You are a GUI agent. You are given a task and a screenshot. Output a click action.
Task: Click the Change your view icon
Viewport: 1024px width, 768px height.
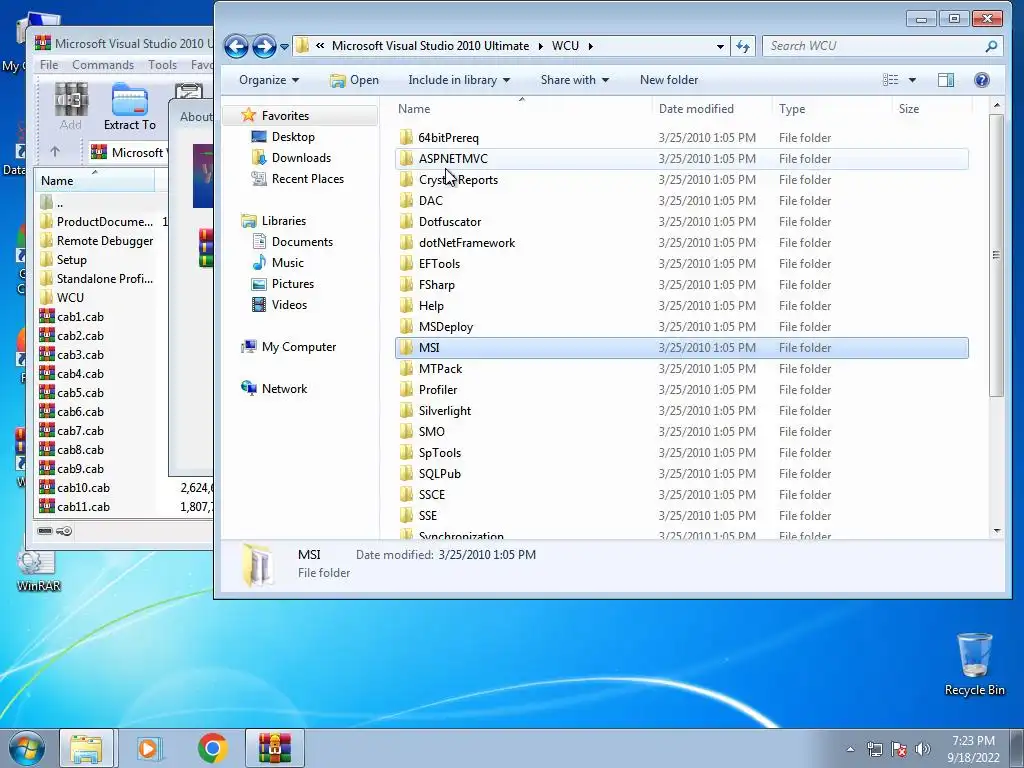(891, 80)
